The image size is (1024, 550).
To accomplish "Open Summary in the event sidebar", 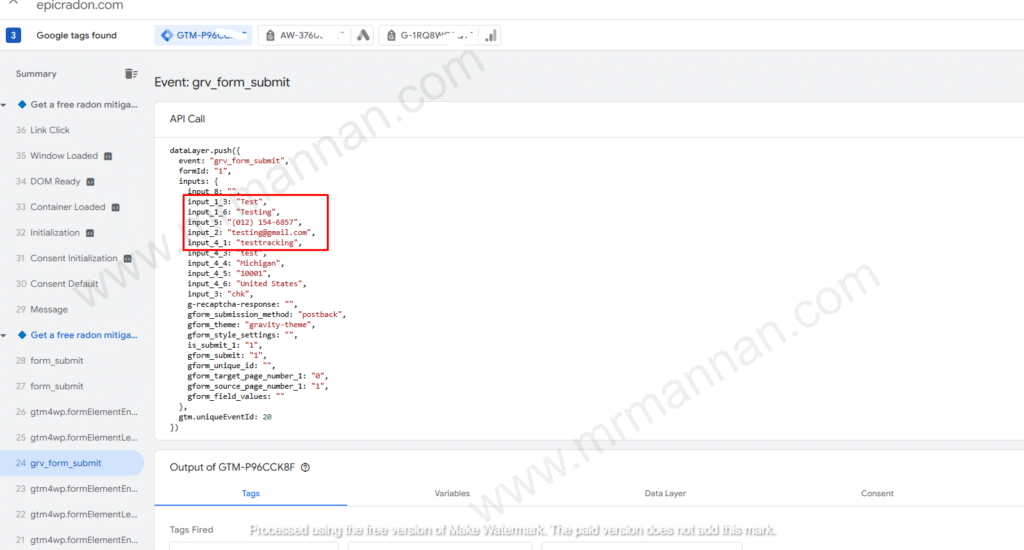I will (36, 74).
